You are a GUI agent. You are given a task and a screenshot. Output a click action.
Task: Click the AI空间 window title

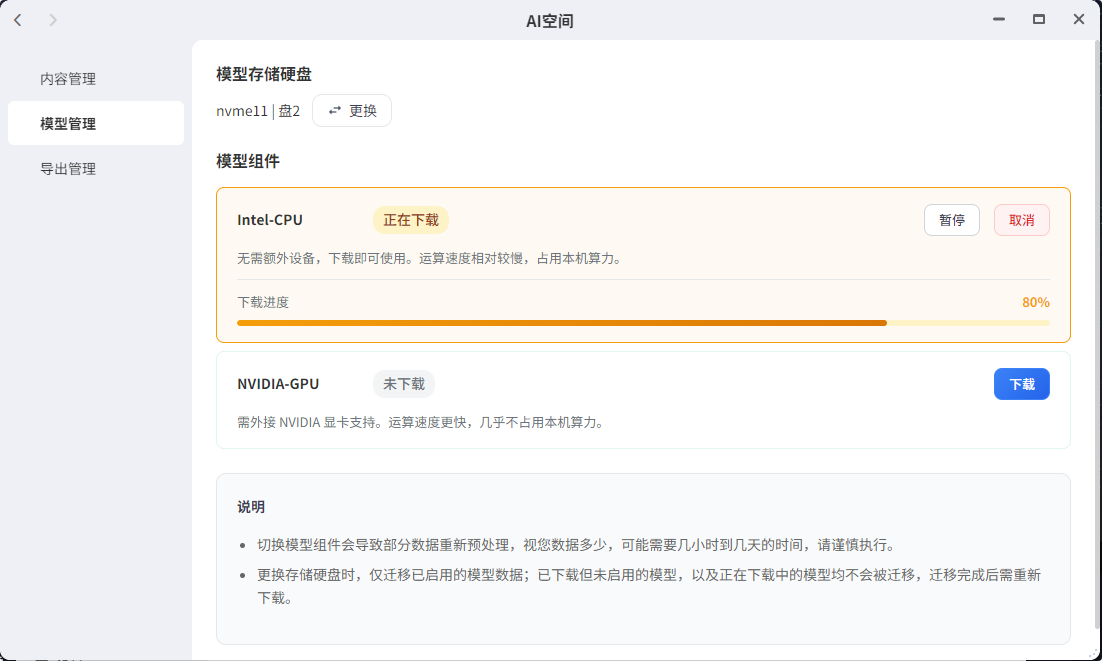coord(550,21)
